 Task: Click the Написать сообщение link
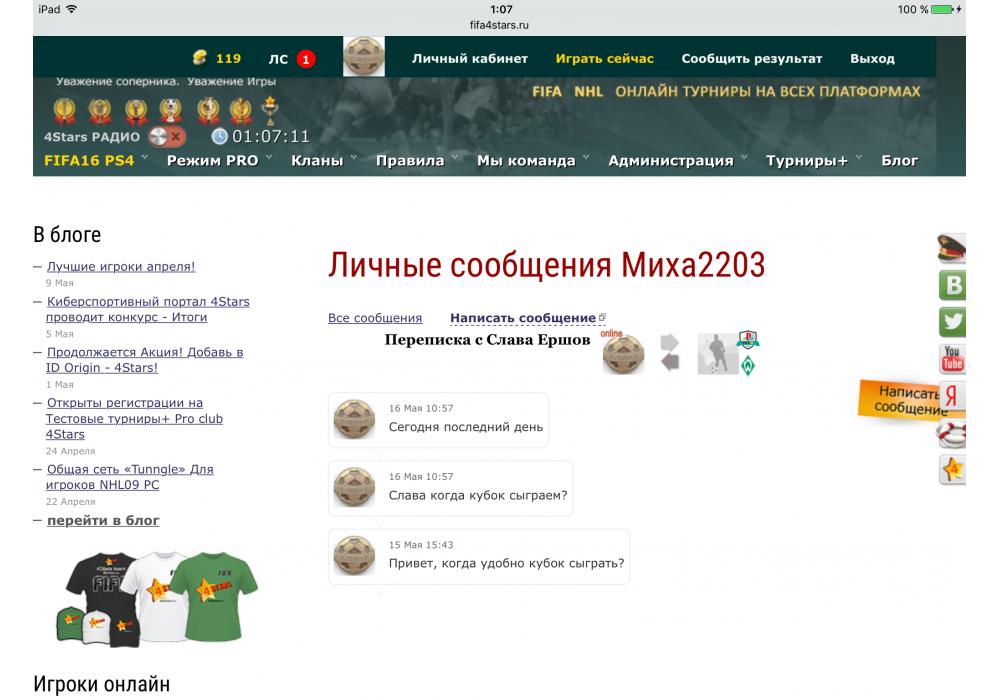523,318
